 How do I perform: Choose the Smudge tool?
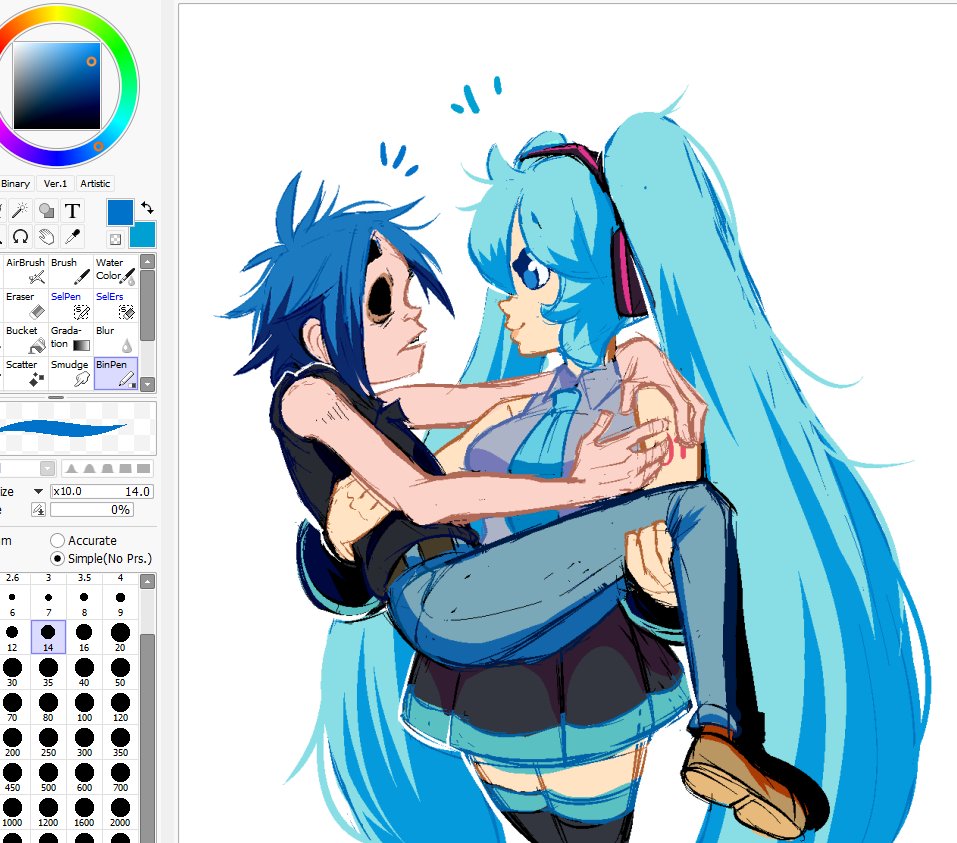click(70, 373)
